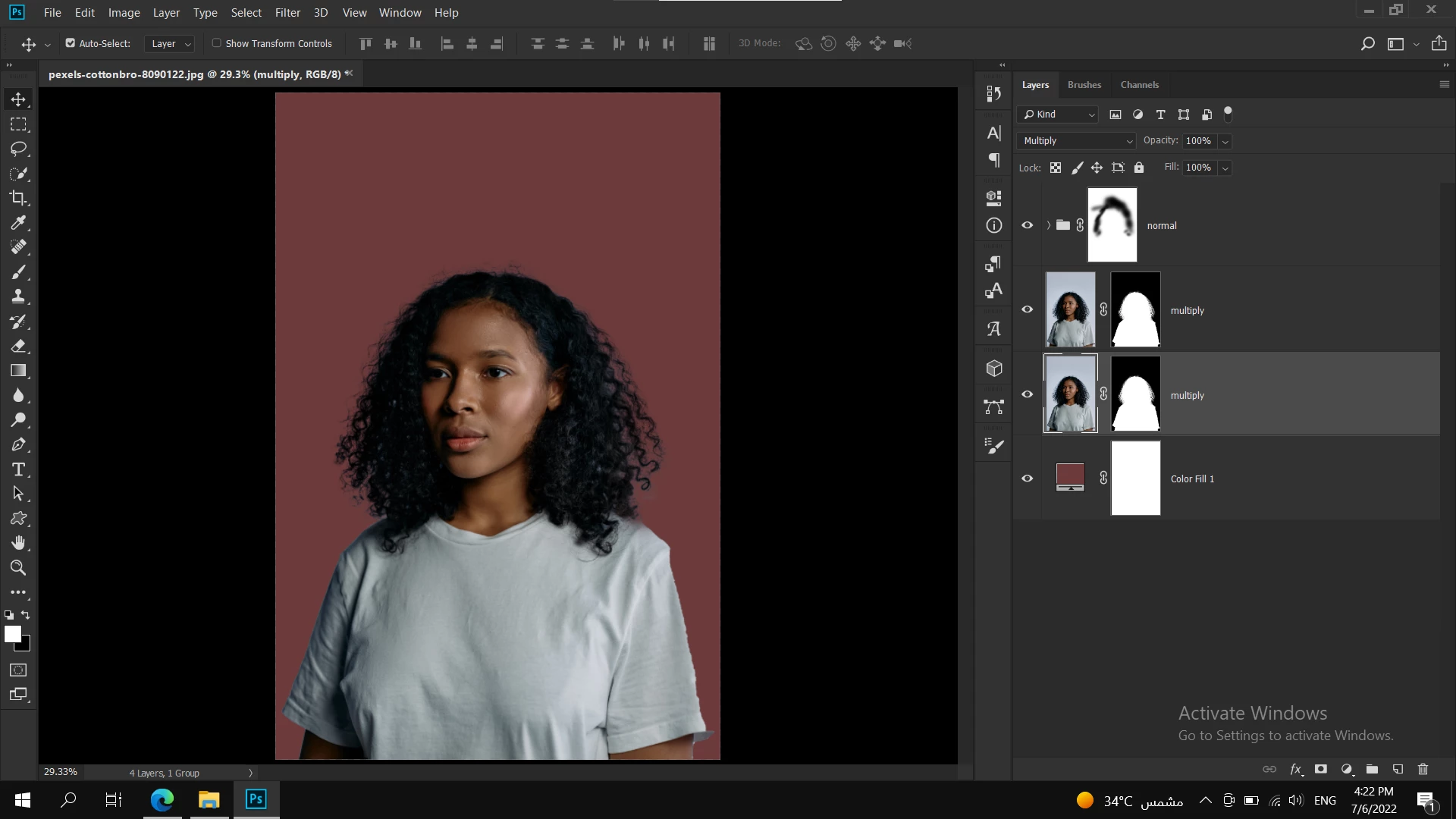Hide the normal group layer

tap(1028, 225)
